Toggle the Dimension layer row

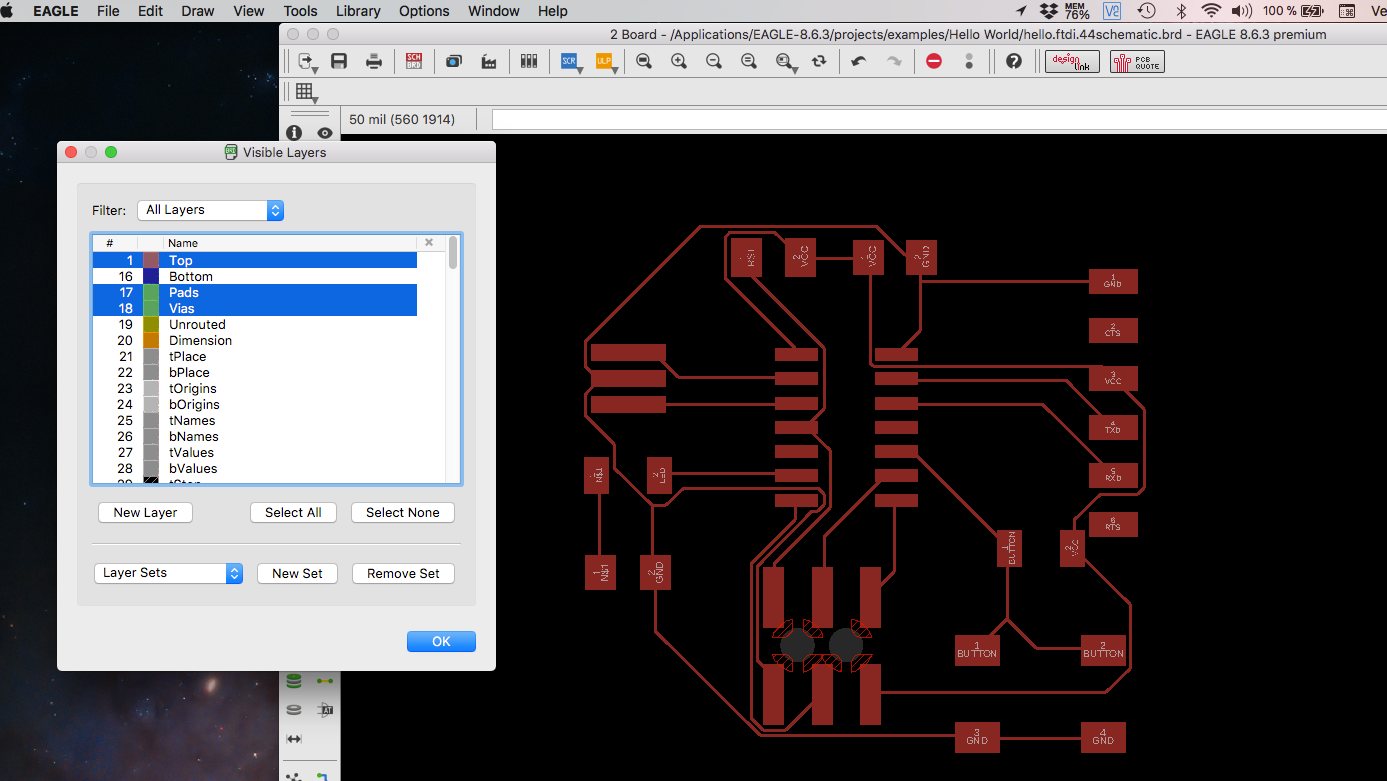(255, 340)
